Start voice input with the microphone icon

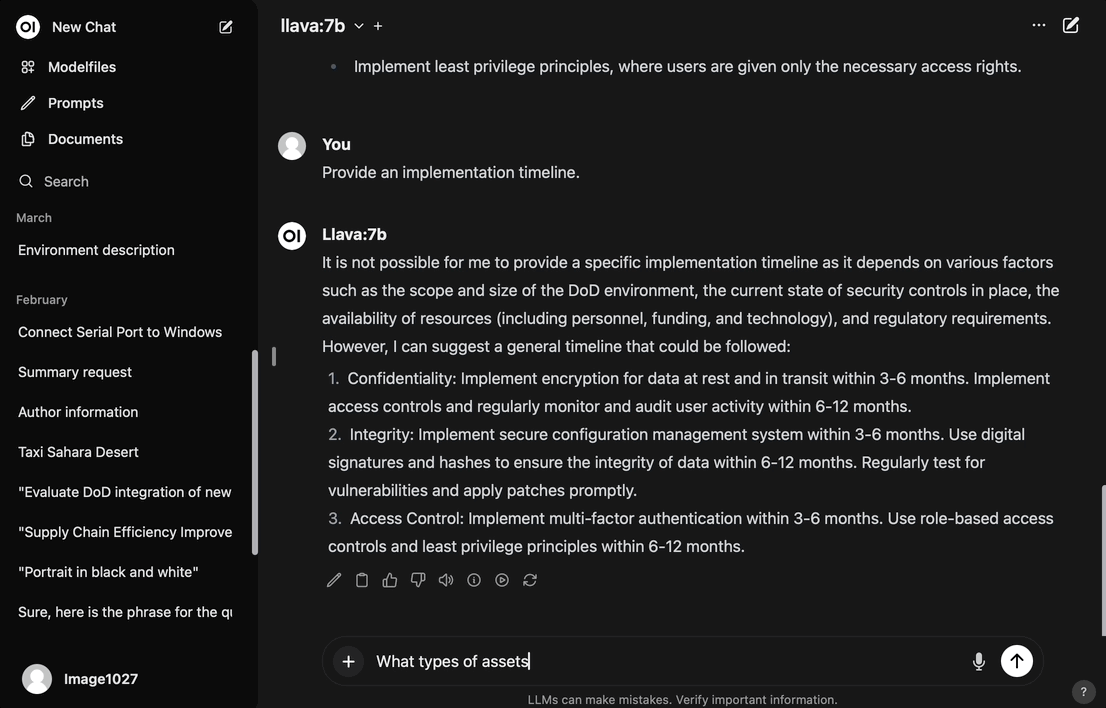tap(978, 661)
